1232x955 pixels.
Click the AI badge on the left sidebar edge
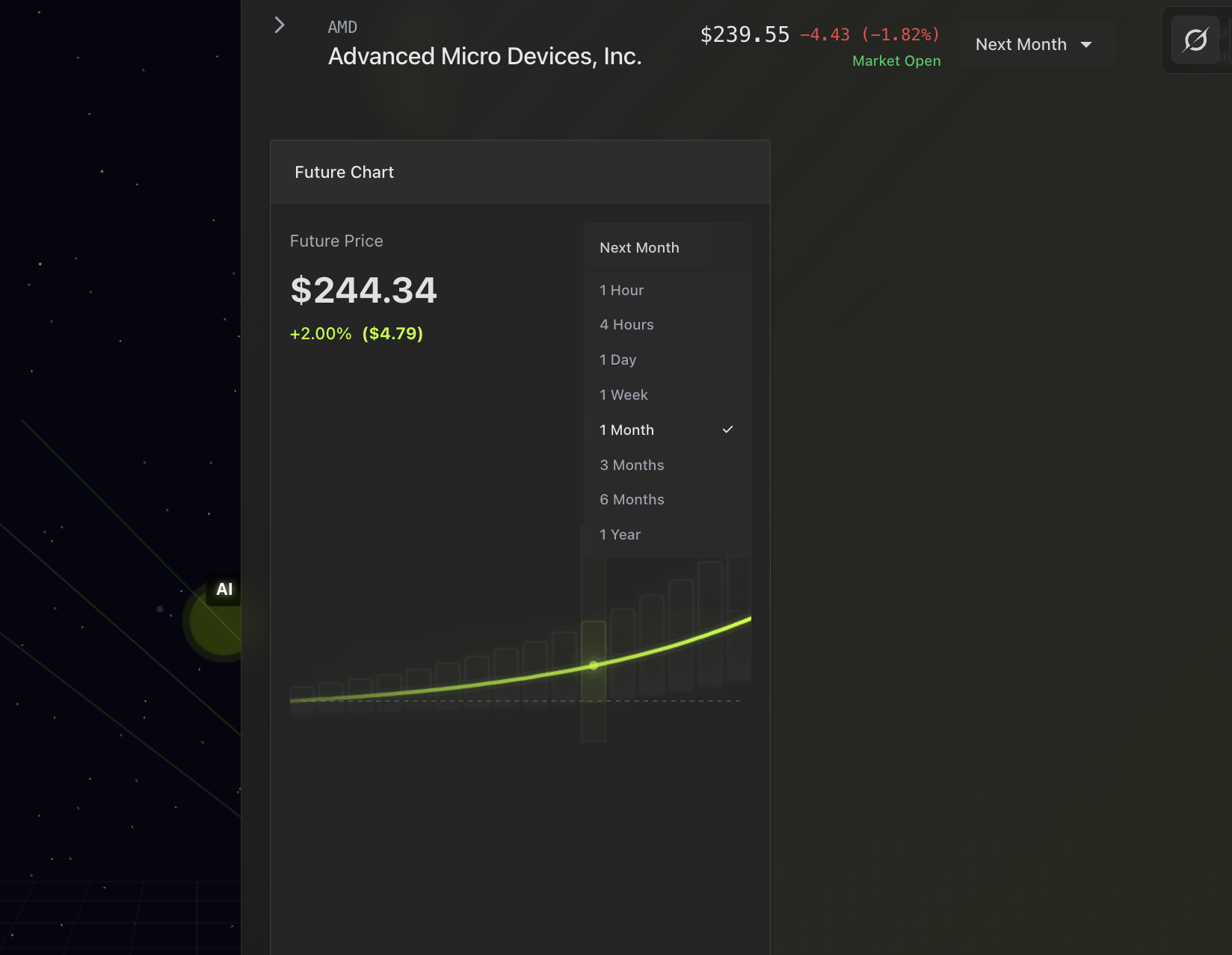pos(224,589)
